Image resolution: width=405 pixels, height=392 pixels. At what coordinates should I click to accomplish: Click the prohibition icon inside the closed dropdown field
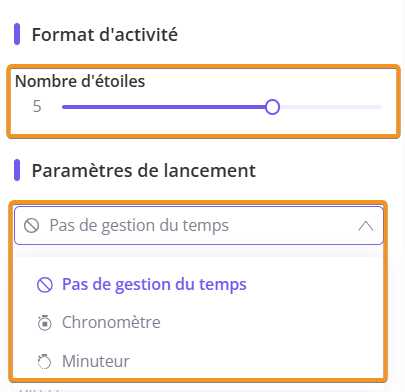tap(32, 226)
